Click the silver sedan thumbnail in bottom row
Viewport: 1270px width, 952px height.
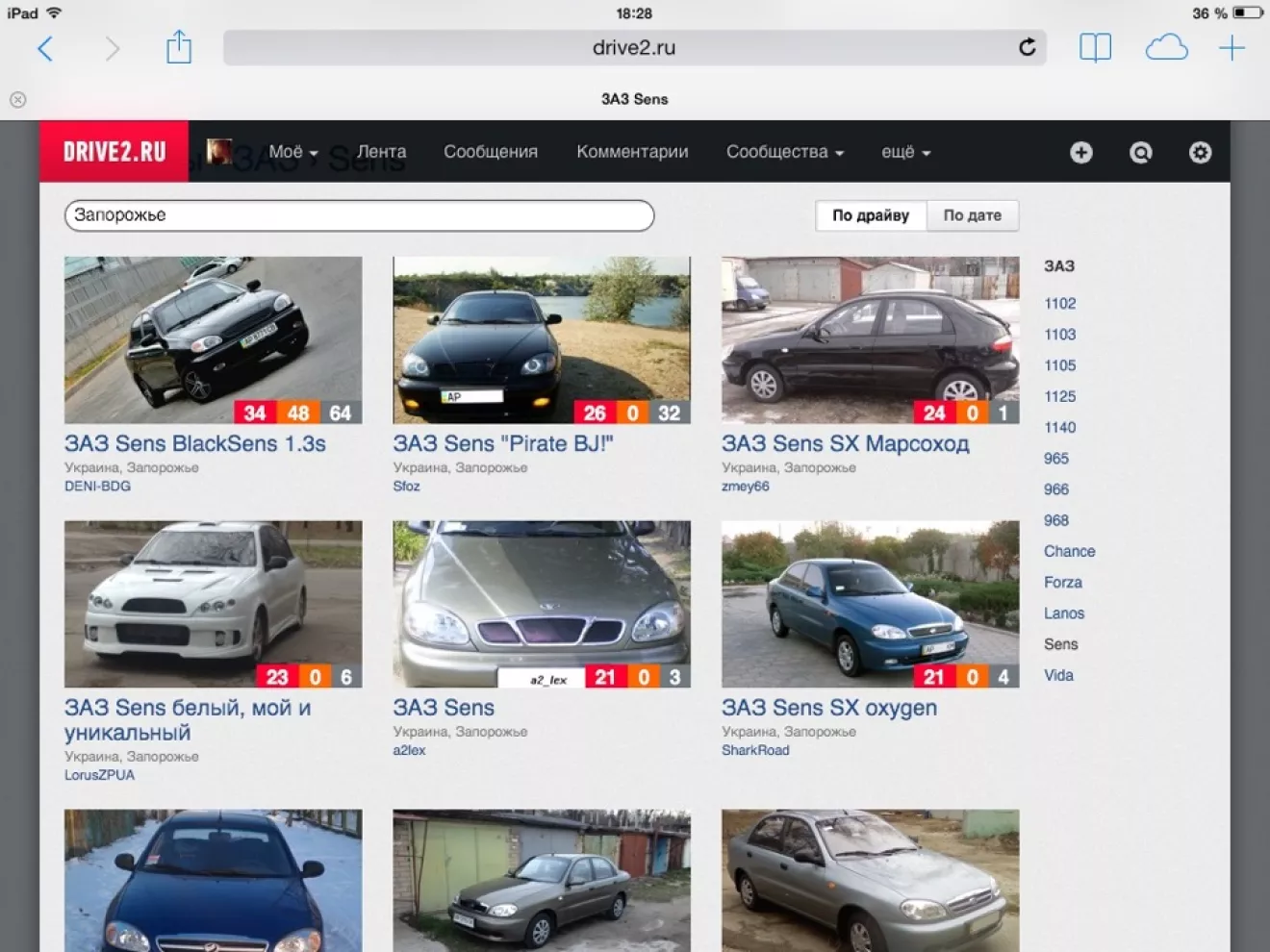pos(870,880)
